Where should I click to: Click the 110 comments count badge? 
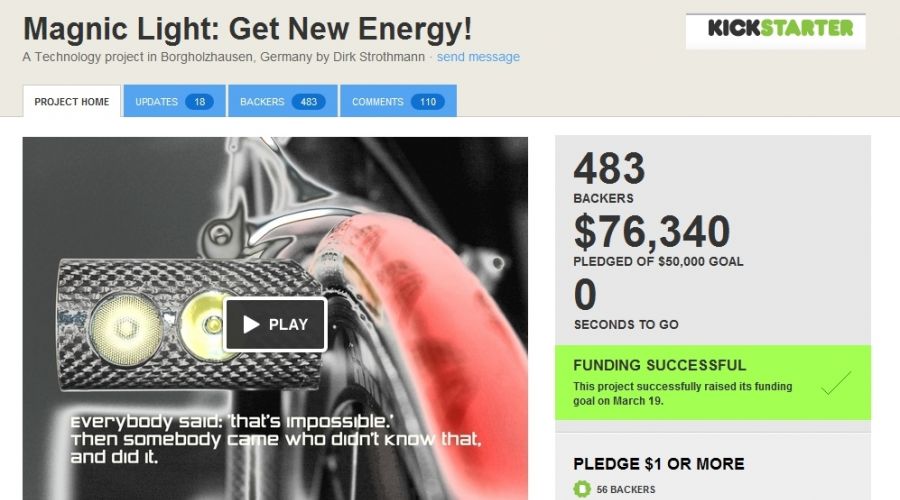click(428, 102)
